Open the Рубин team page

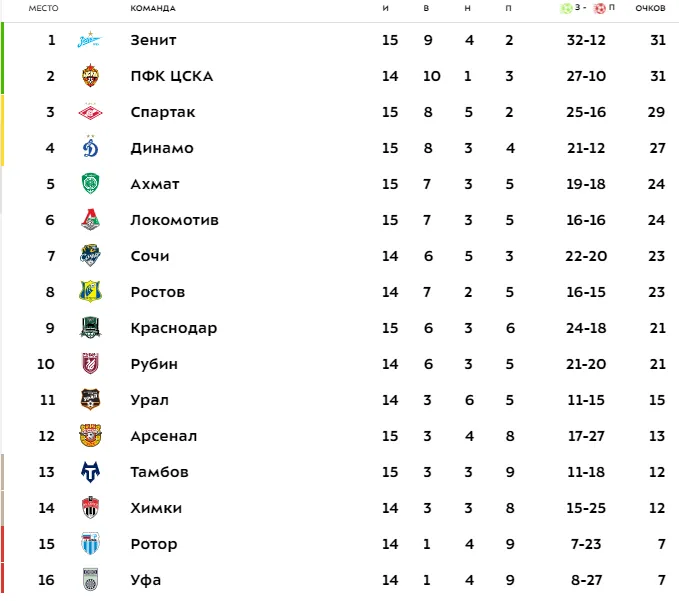[154, 364]
